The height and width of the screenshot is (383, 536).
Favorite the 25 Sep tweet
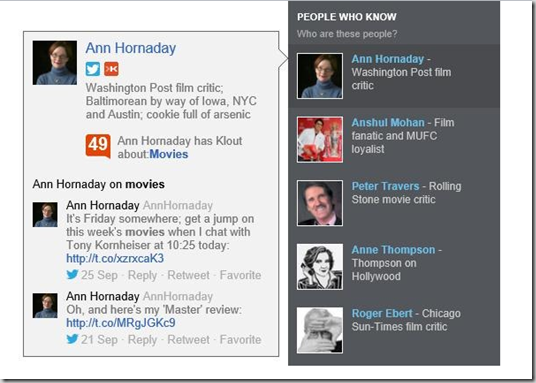(x=240, y=275)
